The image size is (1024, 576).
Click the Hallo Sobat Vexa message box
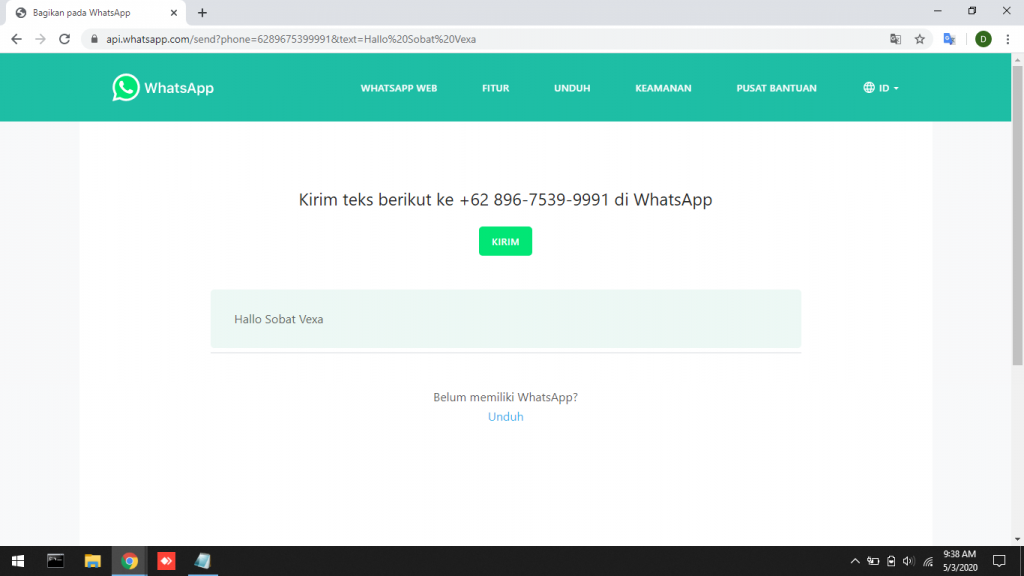(505, 319)
